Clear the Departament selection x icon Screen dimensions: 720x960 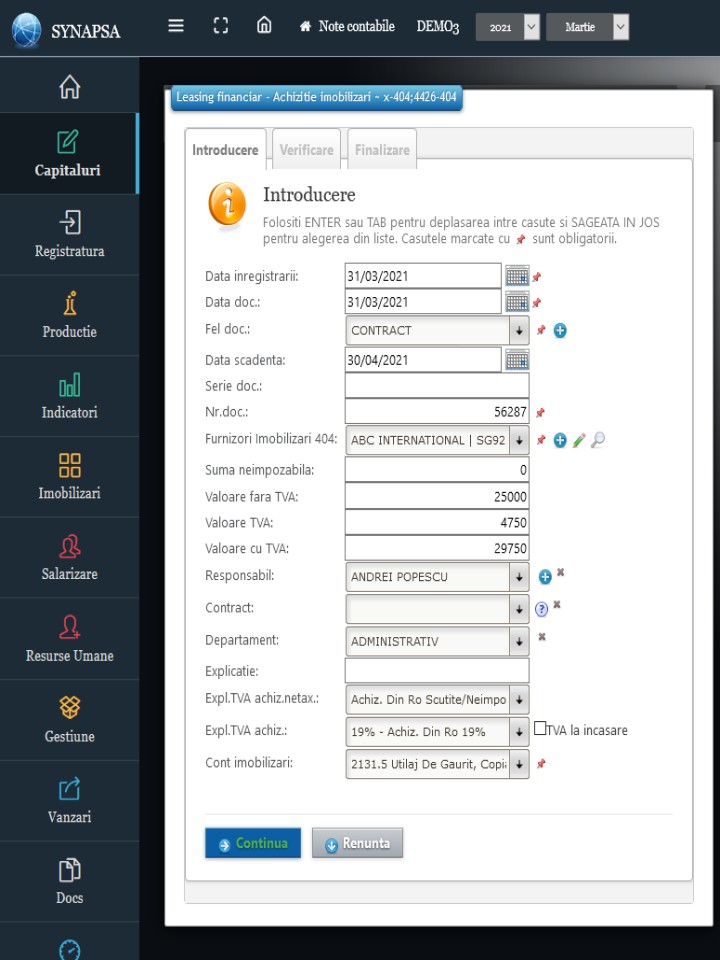point(542,637)
